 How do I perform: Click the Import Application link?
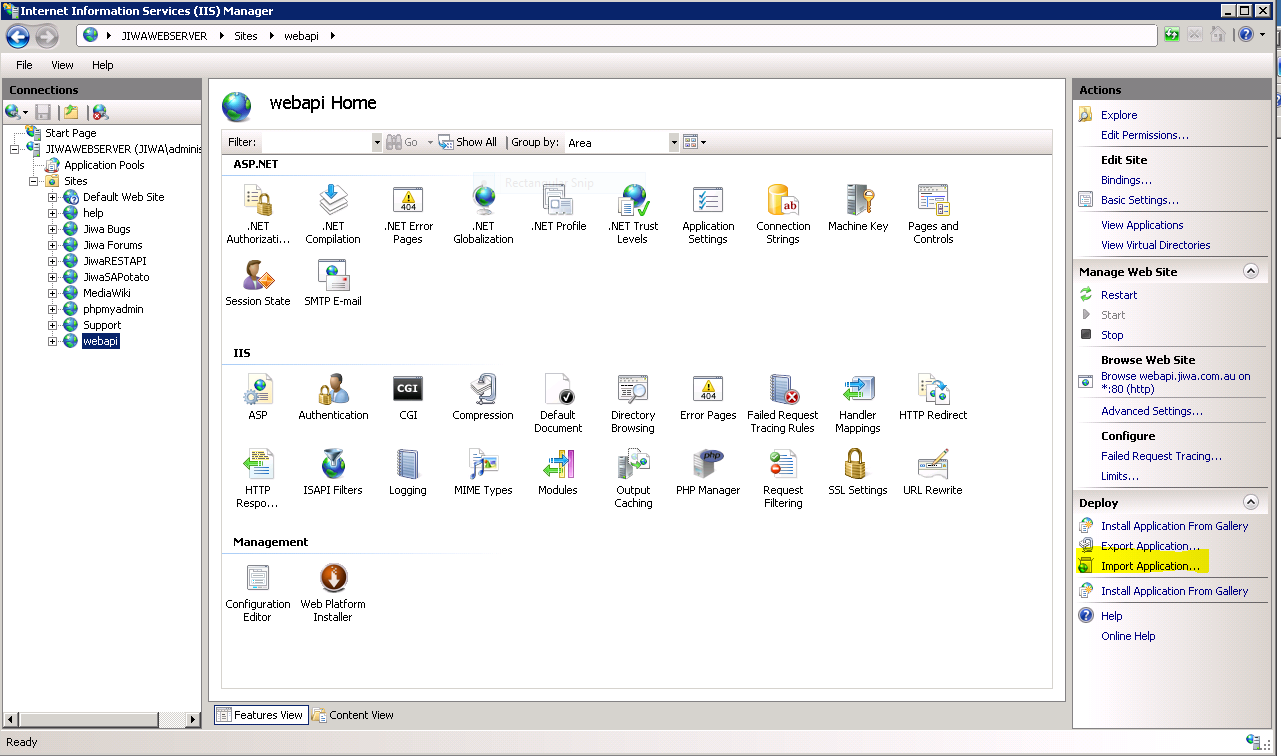point(1150,566)
